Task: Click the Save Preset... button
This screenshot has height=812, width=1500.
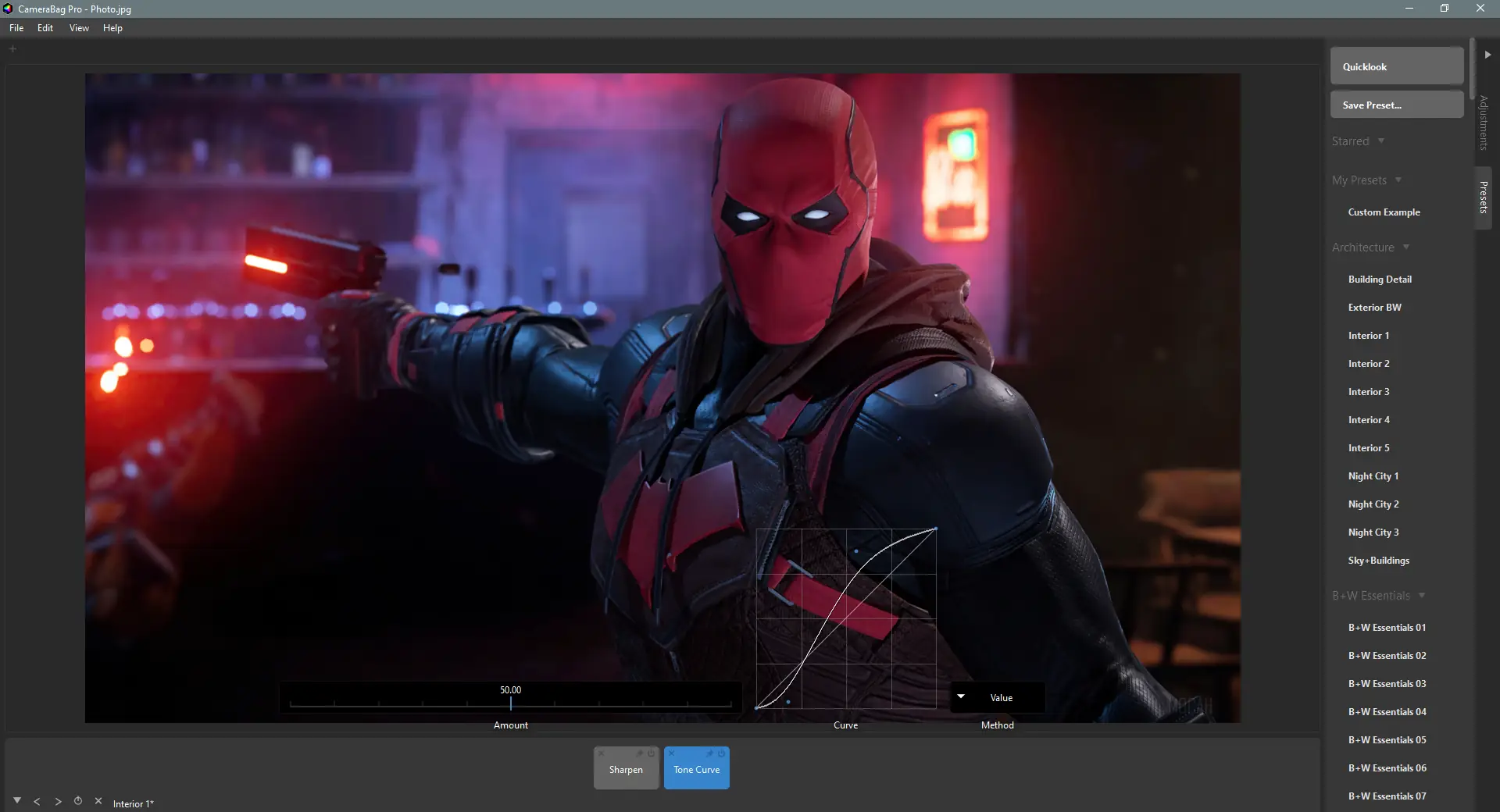Action: tap(1396, 105)
